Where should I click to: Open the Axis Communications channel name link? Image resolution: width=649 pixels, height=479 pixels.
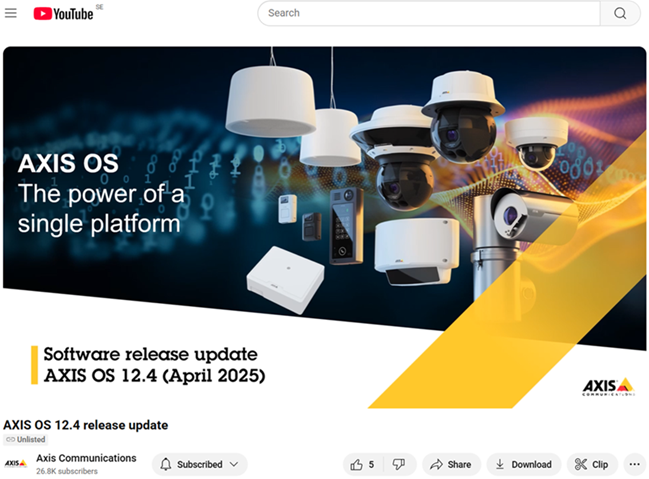pos(86,458)
